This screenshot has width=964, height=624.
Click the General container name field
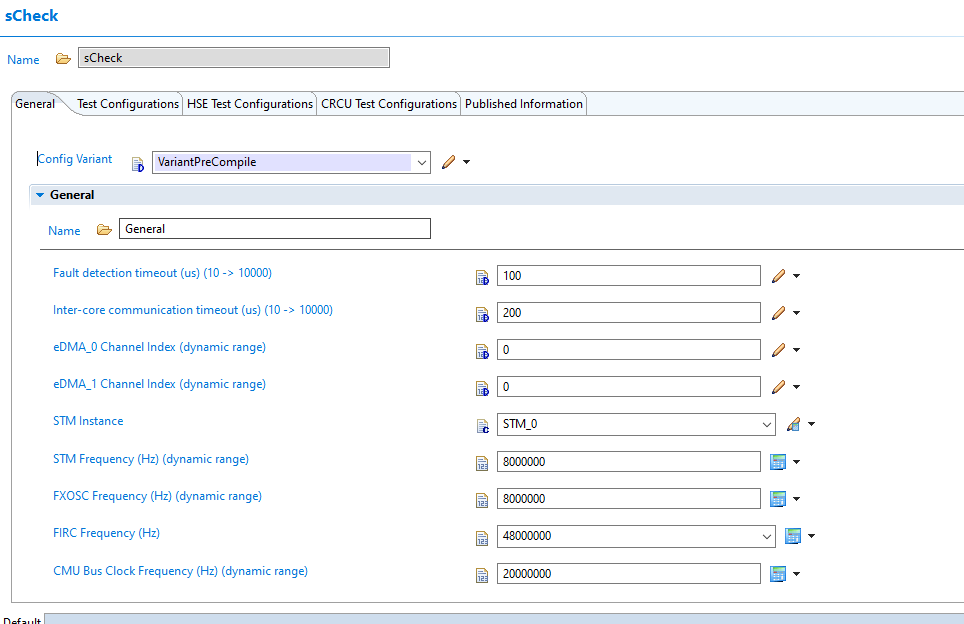point(275,229)
